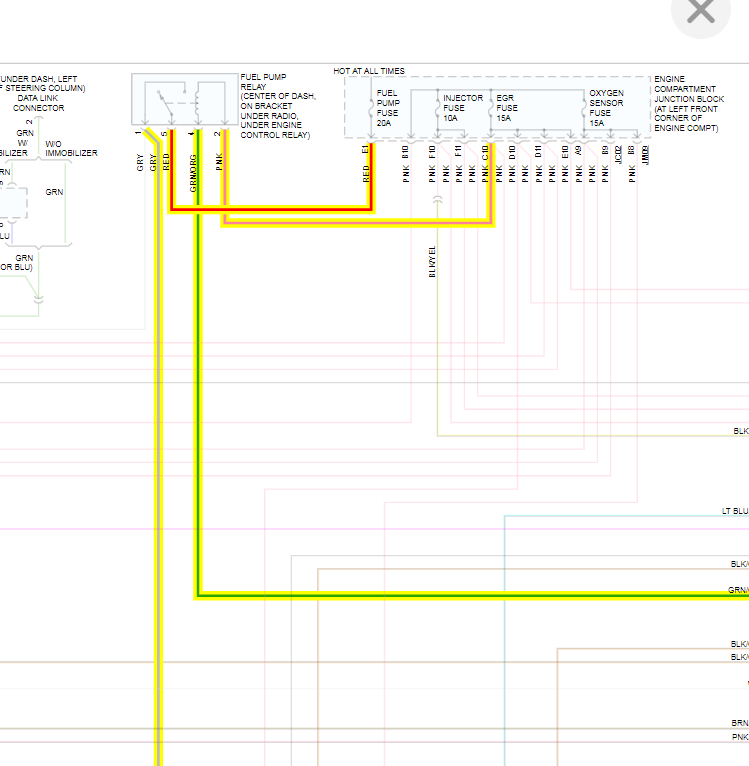Click the relay terminal 5 RED wire label

pos(166,162)
